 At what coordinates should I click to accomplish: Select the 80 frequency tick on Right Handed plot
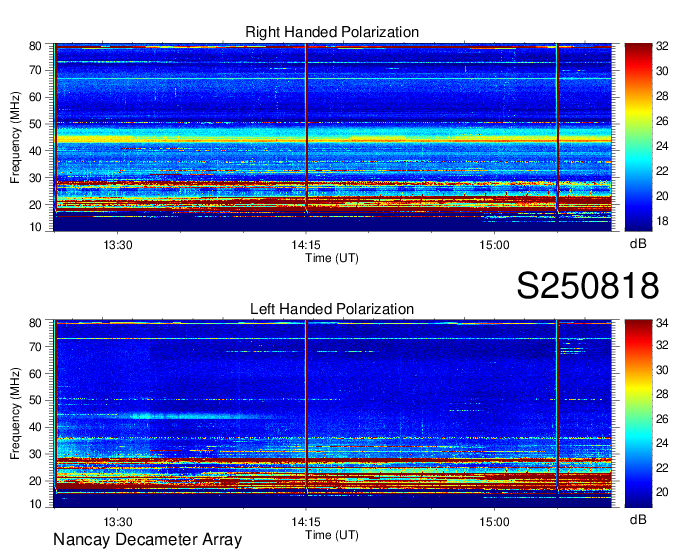(x=35, y=46)
